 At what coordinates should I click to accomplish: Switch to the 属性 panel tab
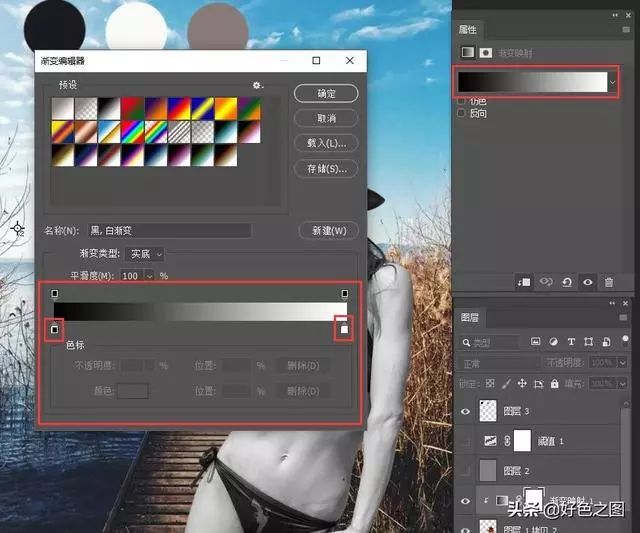[467, 30]
